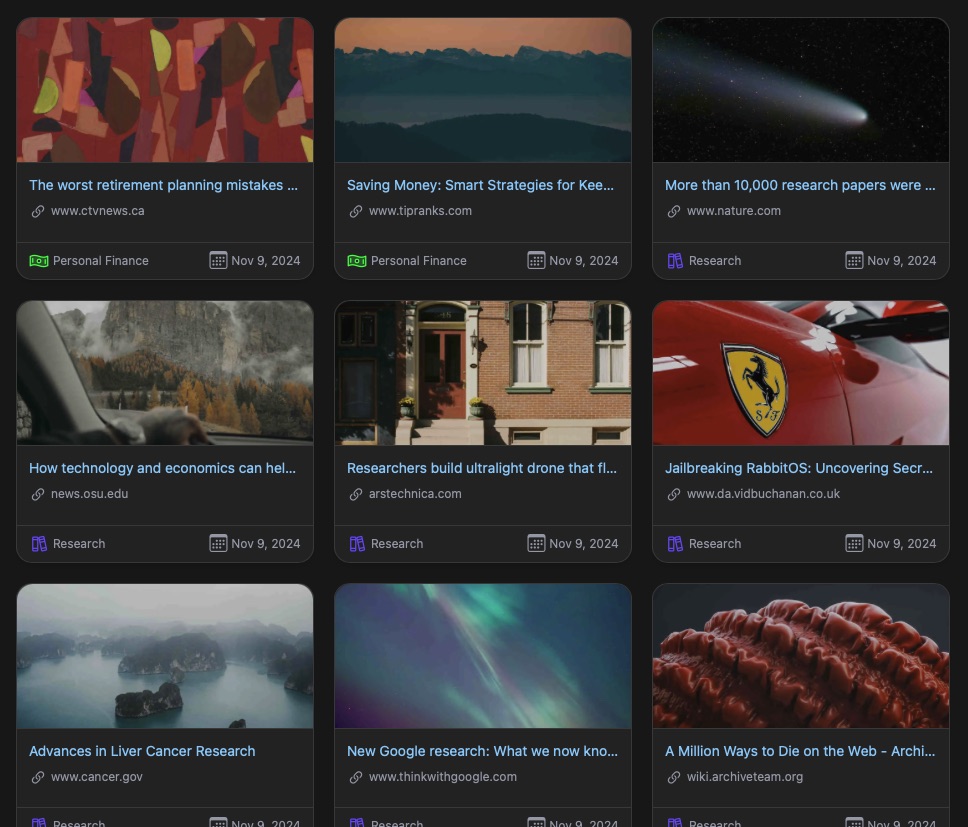The width and height of the screenshot is (968, 827).
Task: Click the aurora thumbnail on the Google research card
Action: (482, 656)
